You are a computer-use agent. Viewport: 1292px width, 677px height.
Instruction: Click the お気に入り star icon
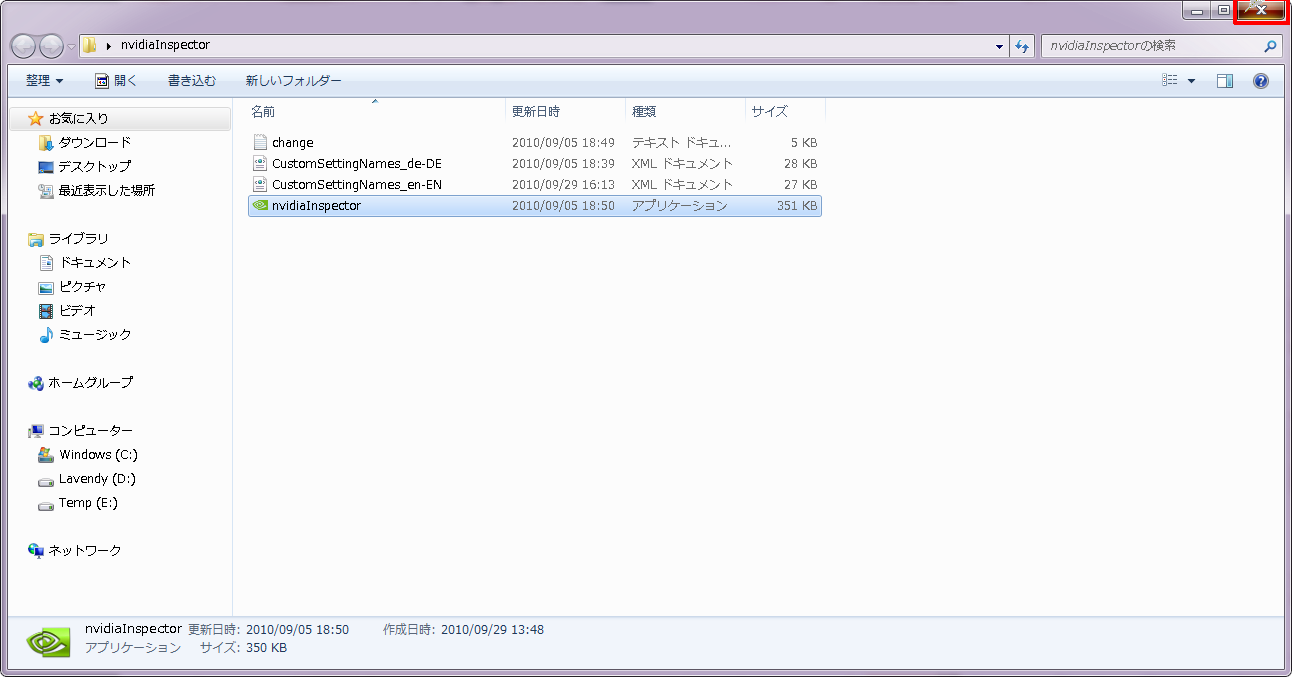tap(36, 119)
